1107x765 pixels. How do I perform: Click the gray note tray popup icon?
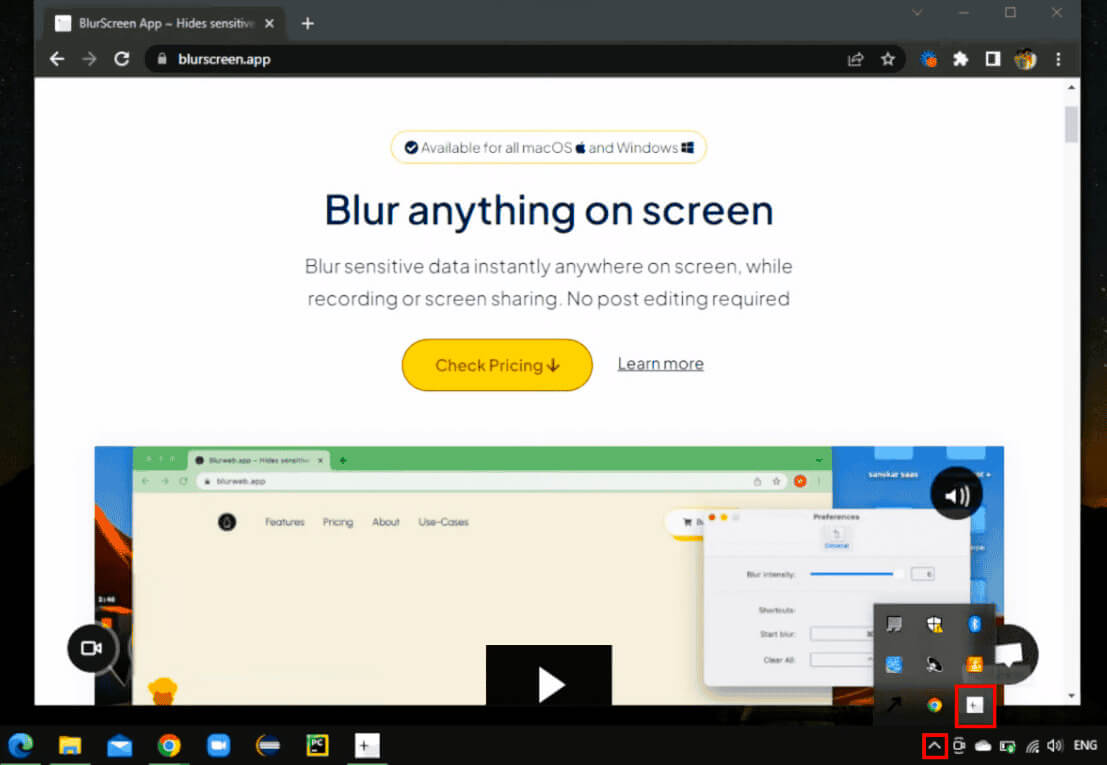[894, 625]
